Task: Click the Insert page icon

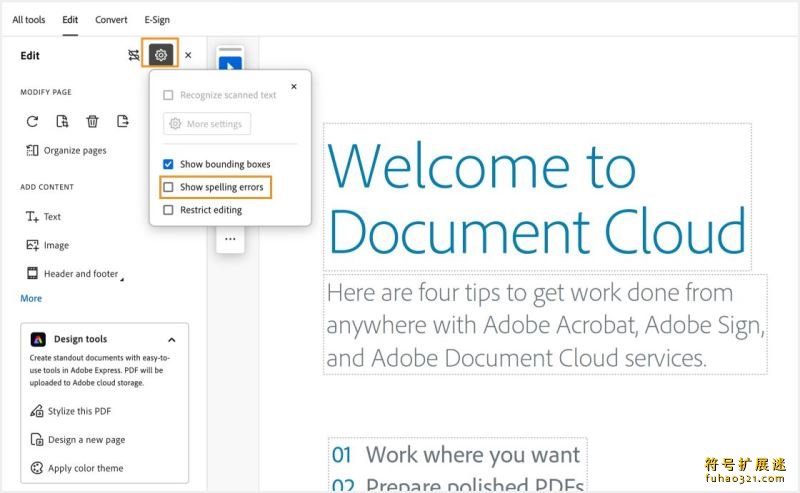Action: pyautogui.click(x=62, y=121)
